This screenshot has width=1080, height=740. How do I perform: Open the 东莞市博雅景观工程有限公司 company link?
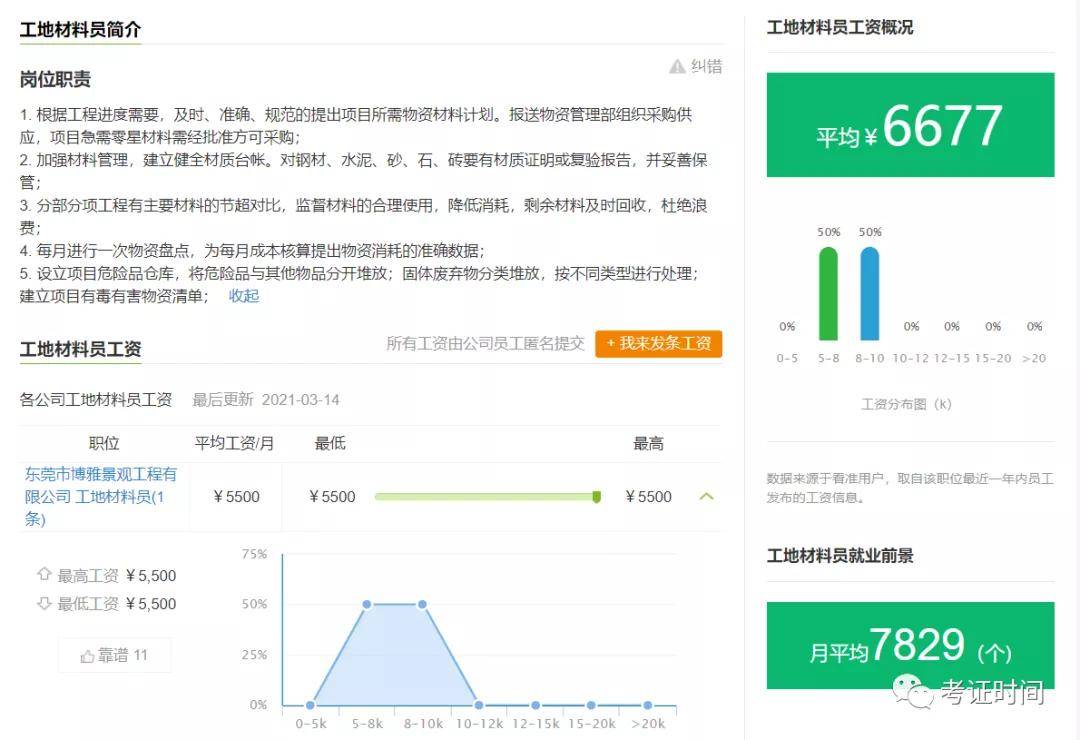click(101, 496)
